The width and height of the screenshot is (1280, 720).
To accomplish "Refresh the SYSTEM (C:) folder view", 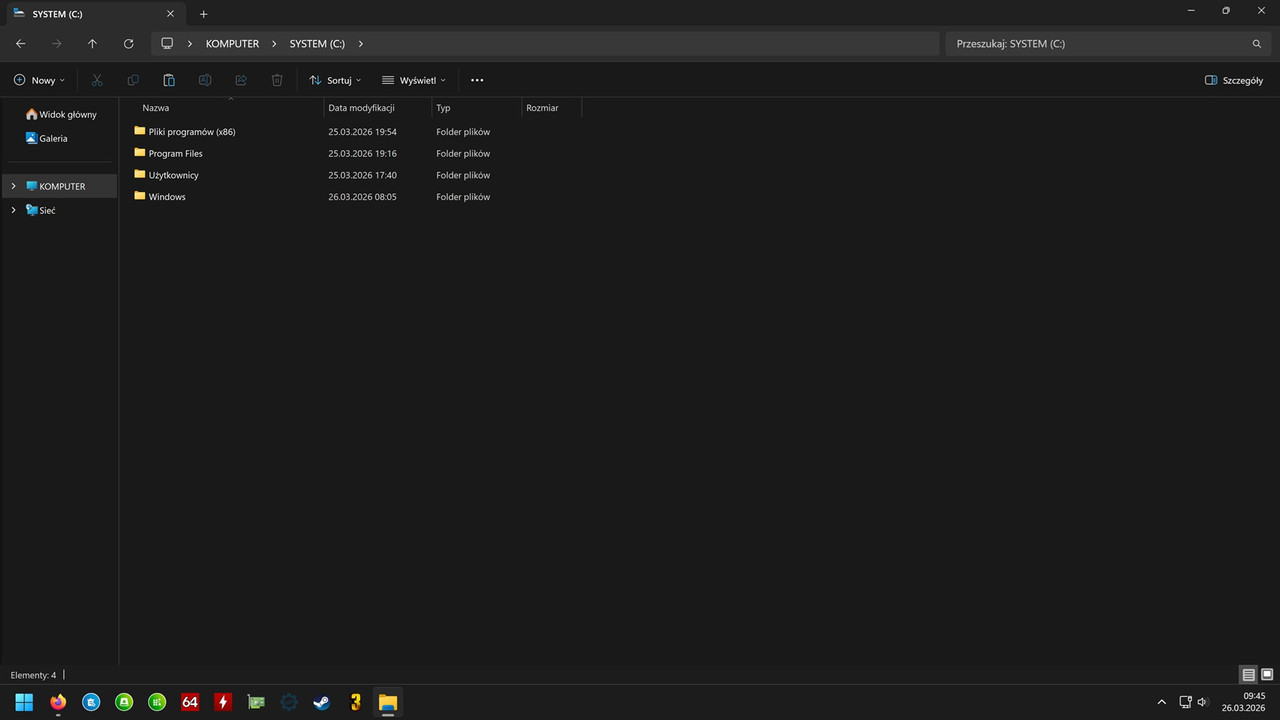I will pyautogui.click(x=129, y=44).
